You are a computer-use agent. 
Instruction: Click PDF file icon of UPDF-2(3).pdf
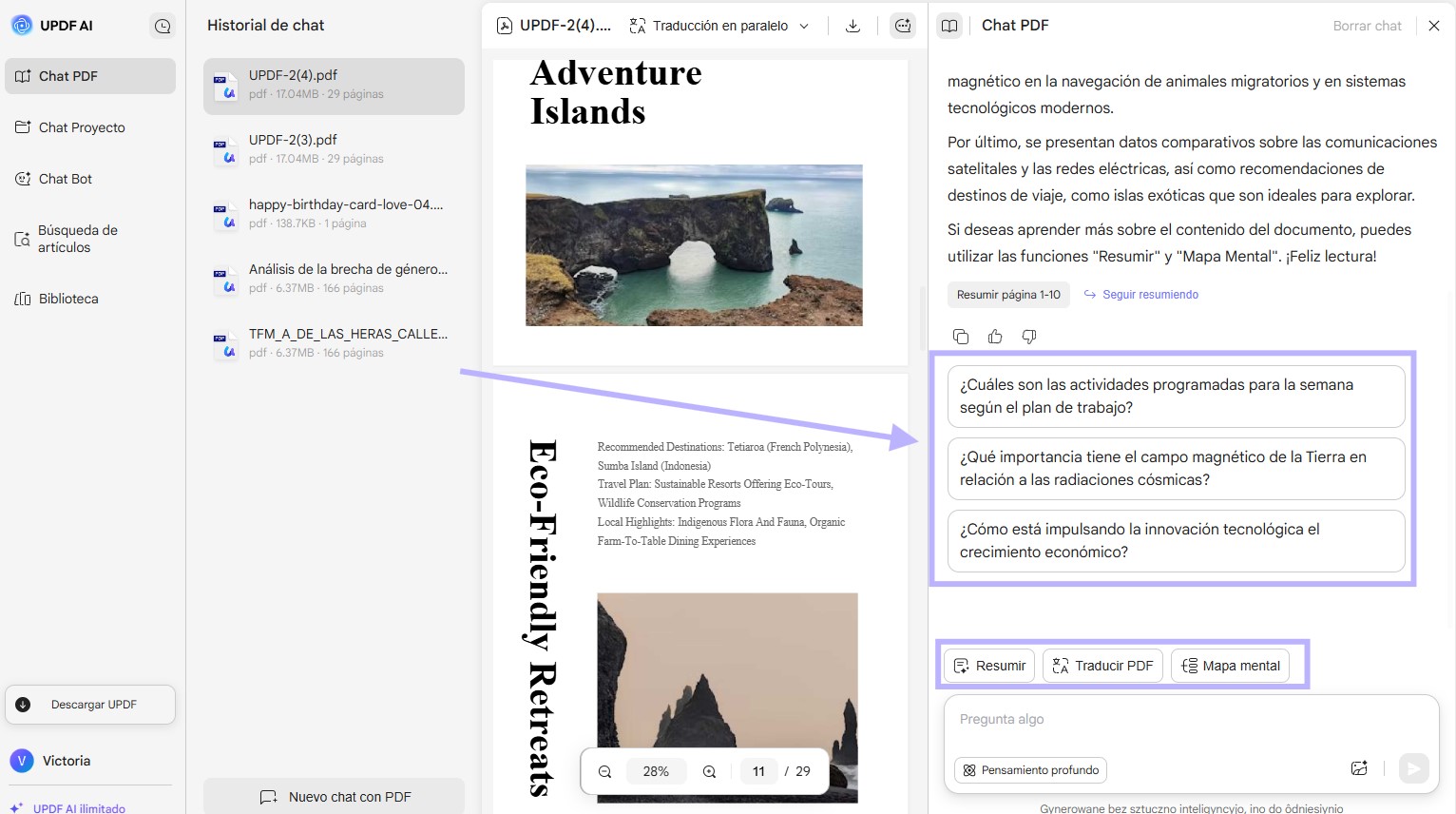(x=225, y=151)
